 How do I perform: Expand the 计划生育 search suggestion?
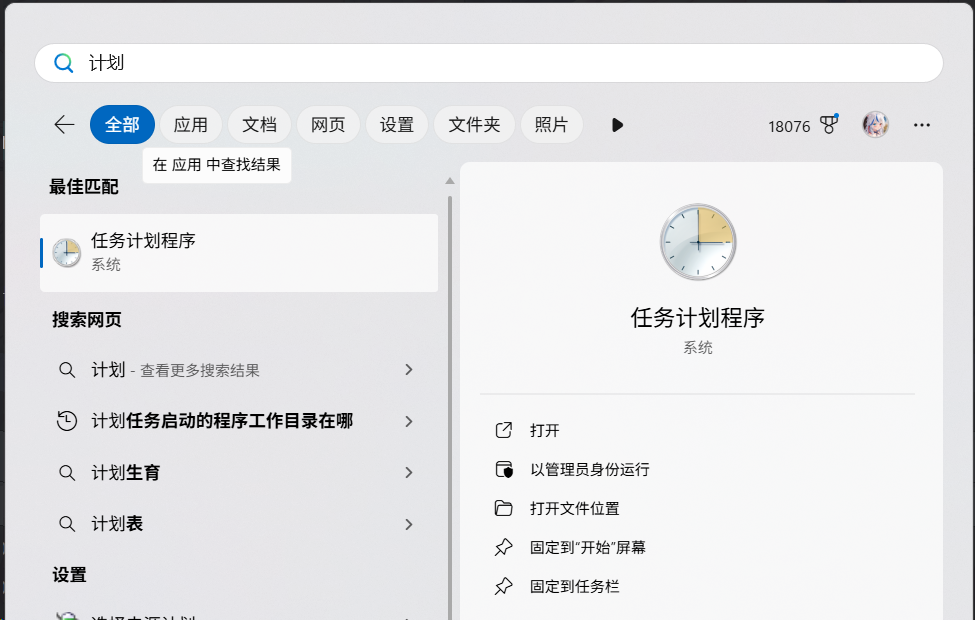(409, 472)
